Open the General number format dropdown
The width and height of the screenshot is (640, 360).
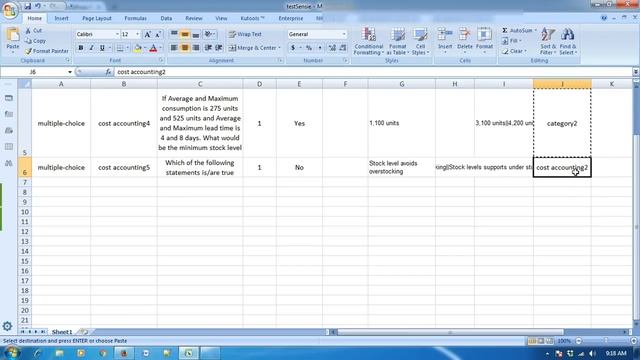click(x=344, y=34)
